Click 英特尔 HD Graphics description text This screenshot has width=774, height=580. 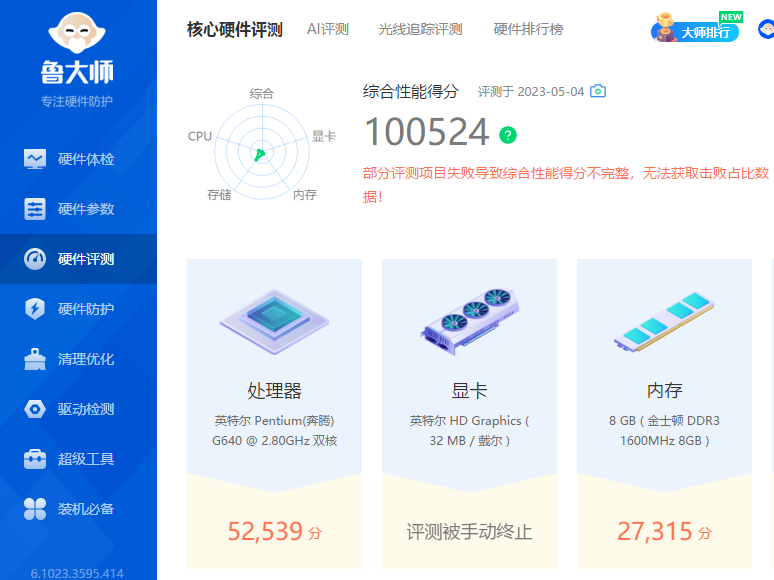tap(469, 430)
